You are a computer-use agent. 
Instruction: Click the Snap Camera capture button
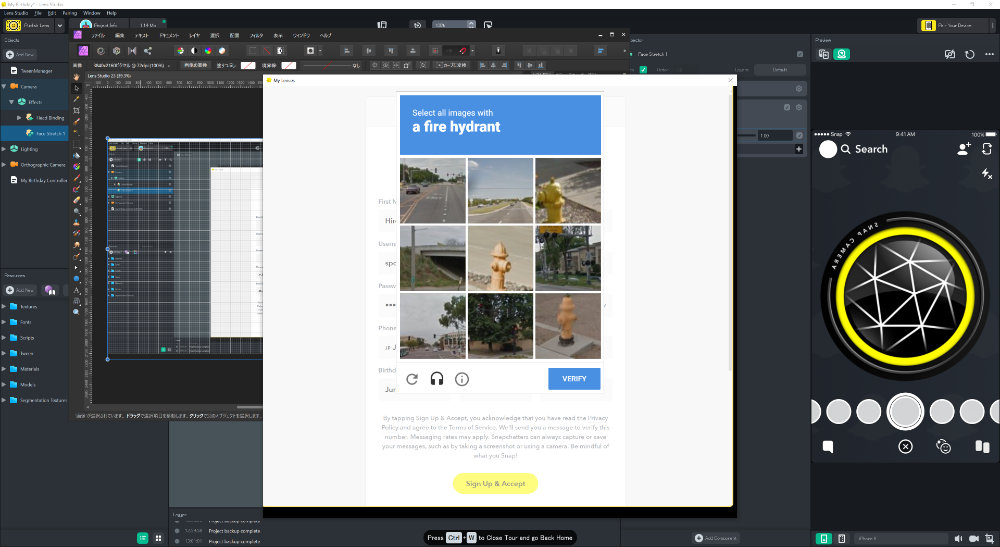[905, 412]
